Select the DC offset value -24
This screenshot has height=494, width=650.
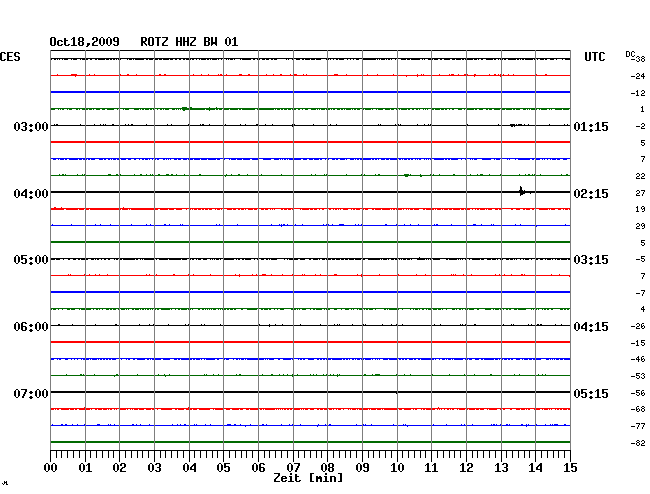[x=638, y=76]
